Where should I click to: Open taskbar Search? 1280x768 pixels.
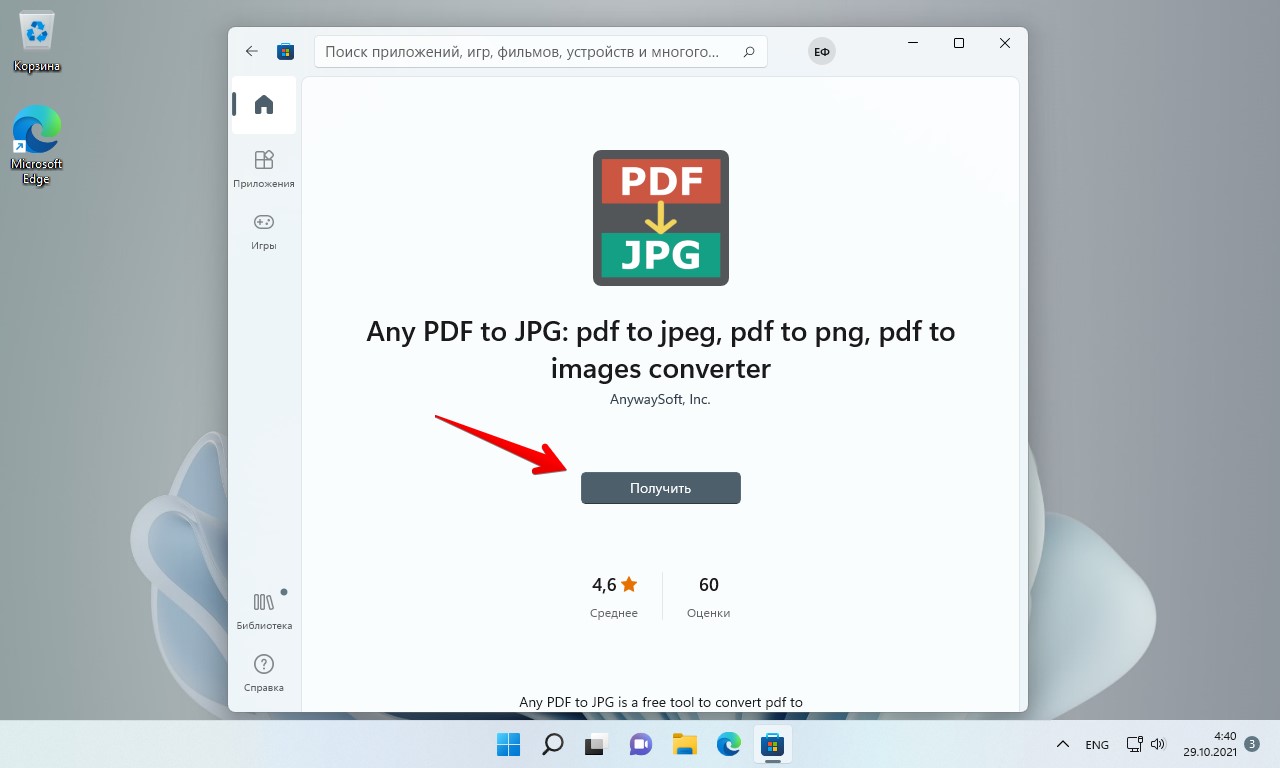point(552,744)
